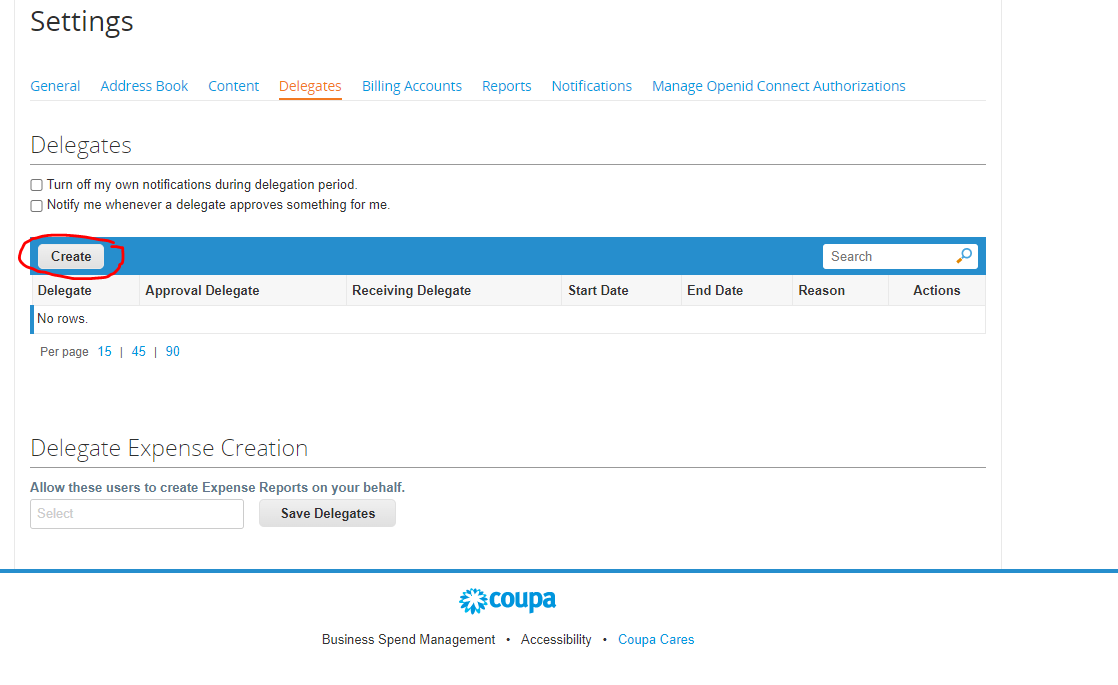The height and width of the screenshot is (685, 1118).
Task: Switch to the Notifications tab
Action: (x=591, y=86)
